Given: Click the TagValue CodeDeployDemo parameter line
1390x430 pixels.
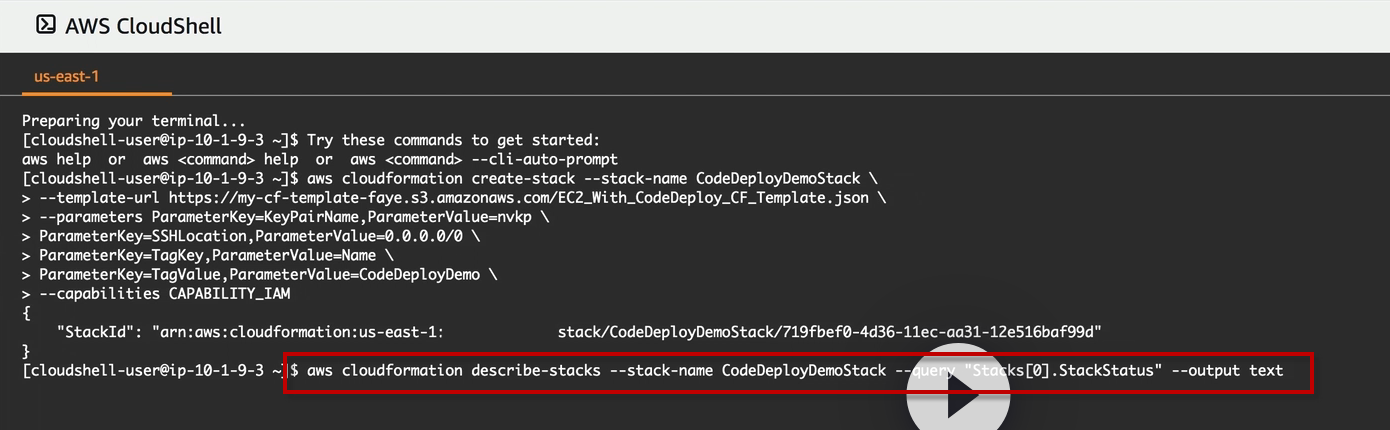Looking at the screenshot, I should point(268,275).
